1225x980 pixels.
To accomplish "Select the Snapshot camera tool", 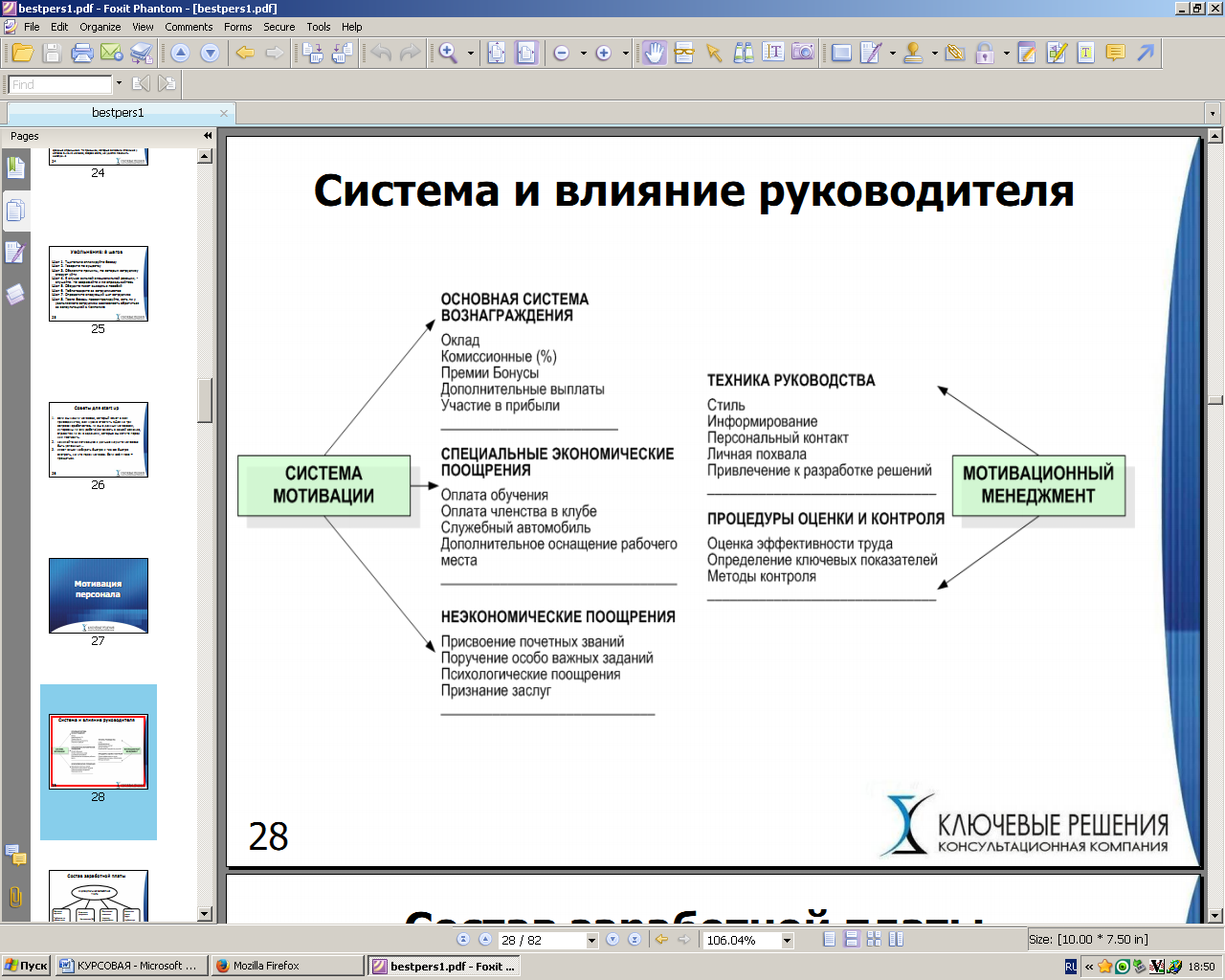I will point(803,54).
